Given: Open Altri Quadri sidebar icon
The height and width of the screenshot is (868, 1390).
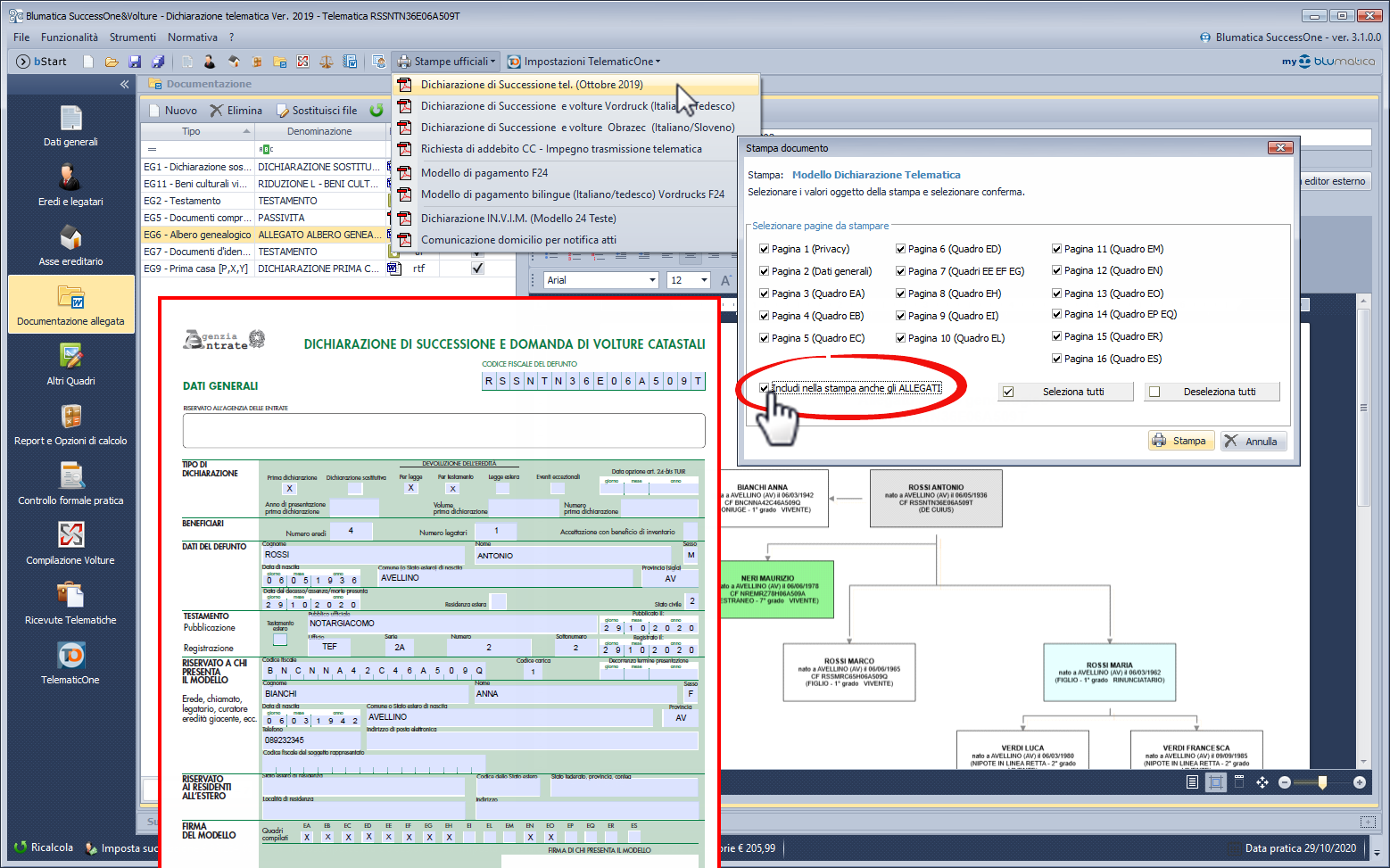Looking at the screenshot, I should pos(70,357).
